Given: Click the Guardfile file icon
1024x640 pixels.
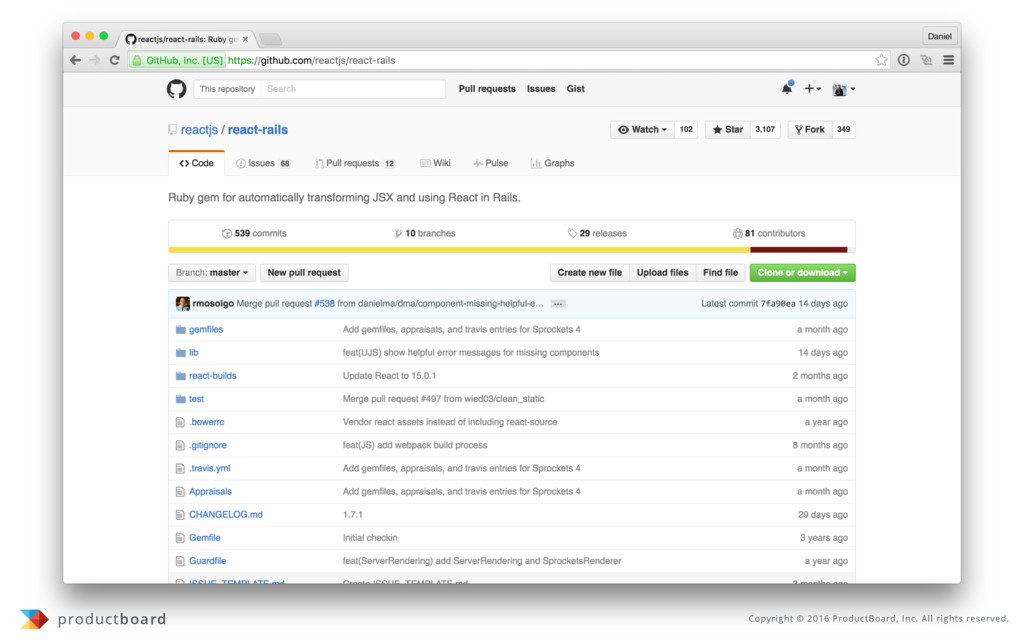Looking at the screenshot, I should click(180, 561).
